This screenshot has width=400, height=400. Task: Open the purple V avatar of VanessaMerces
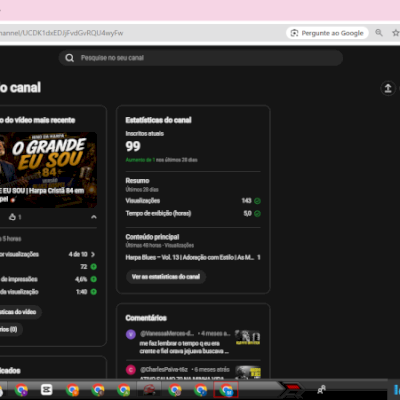tap(131, 334)
